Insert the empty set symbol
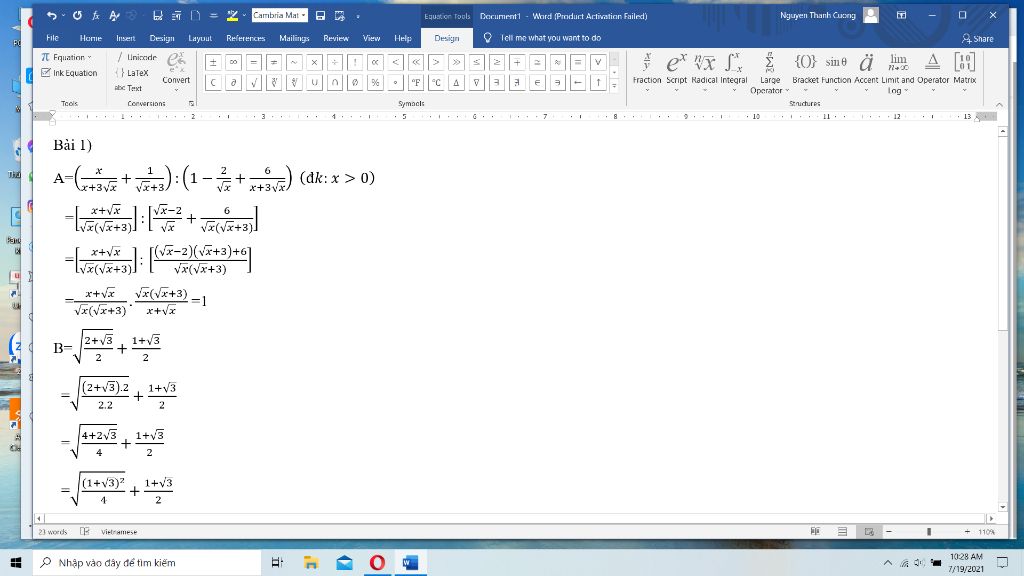1024x576 pixels. point(355,82)
